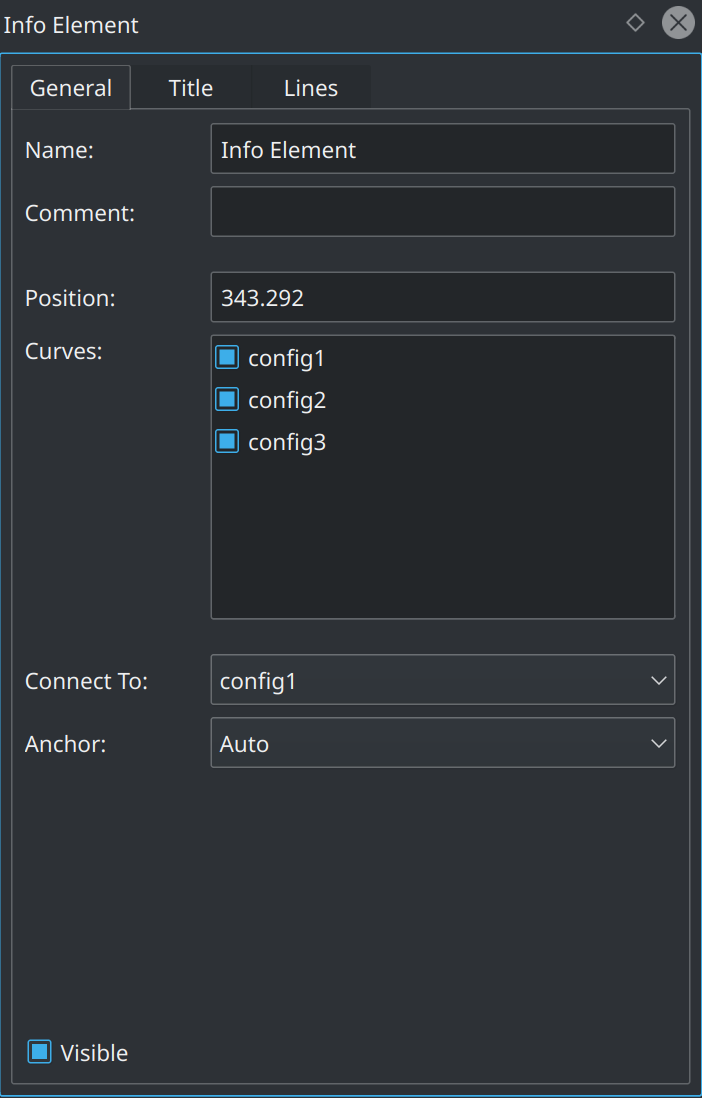
Task: Click the Info Element title bar
Action: (300, 24)
